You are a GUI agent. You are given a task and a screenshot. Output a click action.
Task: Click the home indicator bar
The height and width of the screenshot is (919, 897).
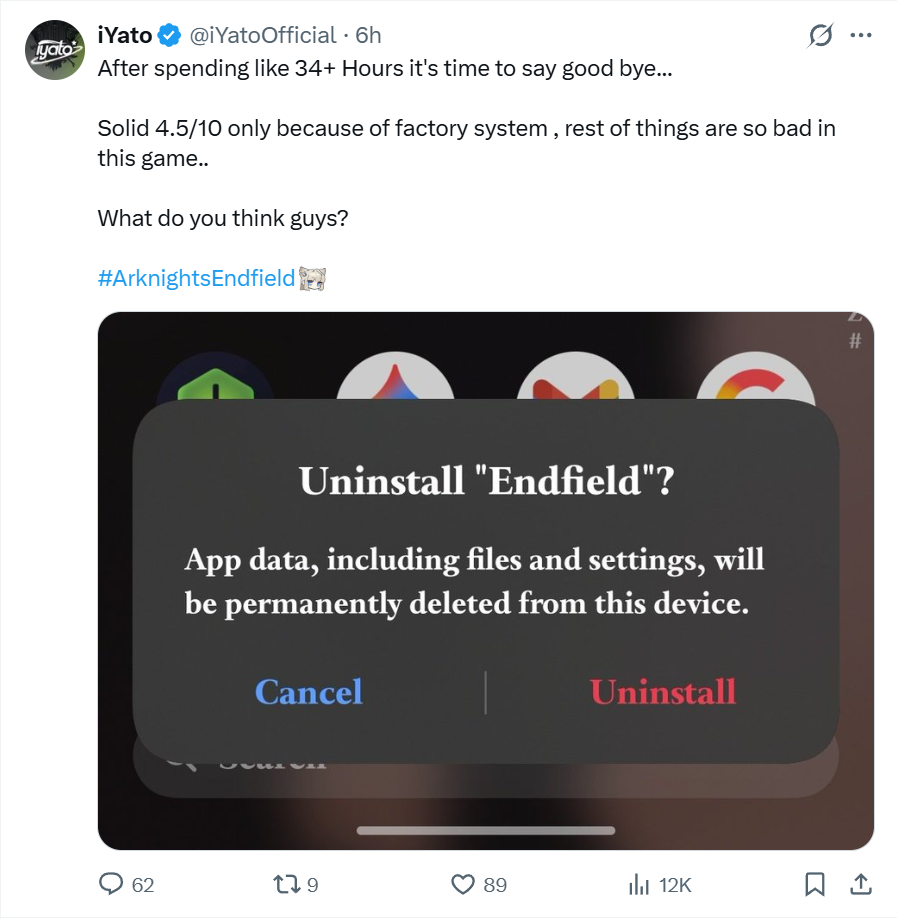coord(485,830)
